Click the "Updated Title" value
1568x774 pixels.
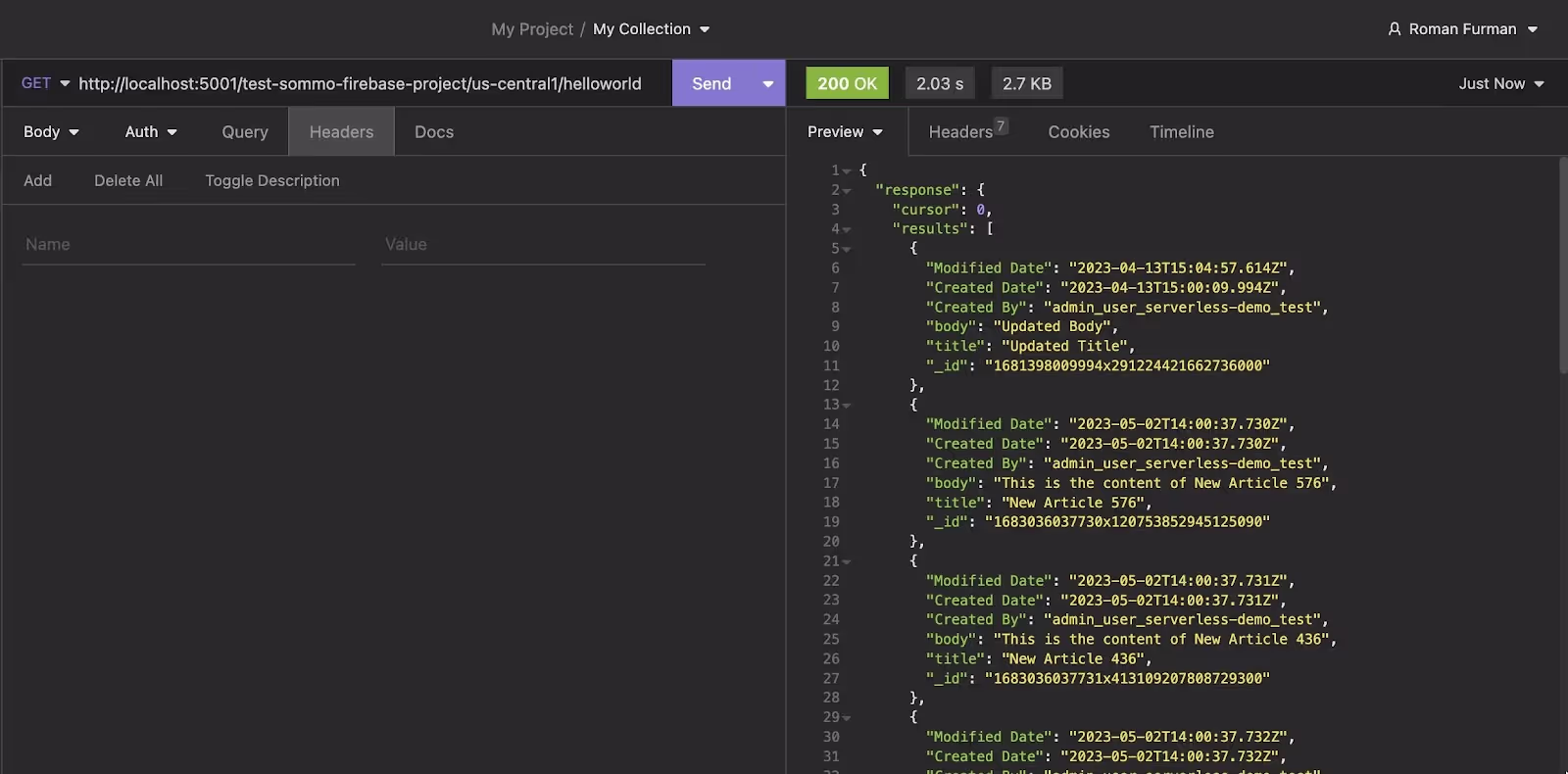[x=1066, y=346]
